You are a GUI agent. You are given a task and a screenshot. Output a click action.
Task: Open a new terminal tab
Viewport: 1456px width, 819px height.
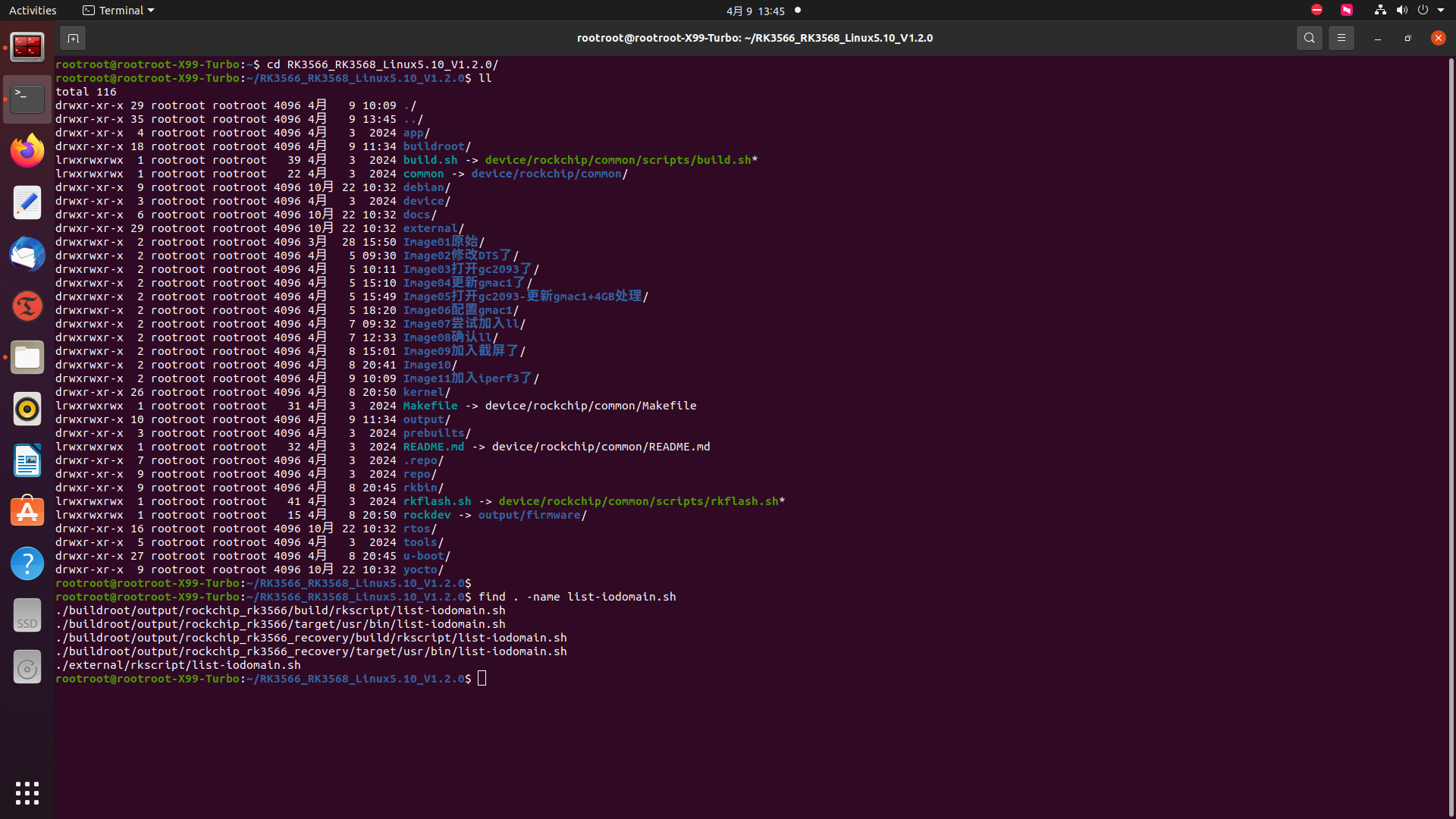coord(73,38)
